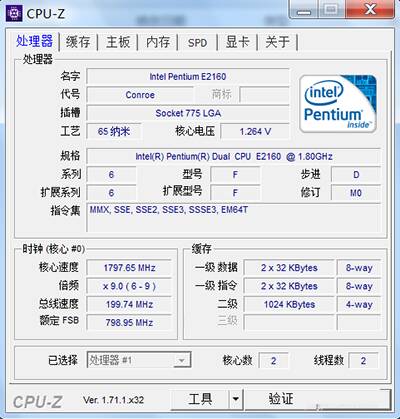Select the 处理器 tab

(34, 41)
